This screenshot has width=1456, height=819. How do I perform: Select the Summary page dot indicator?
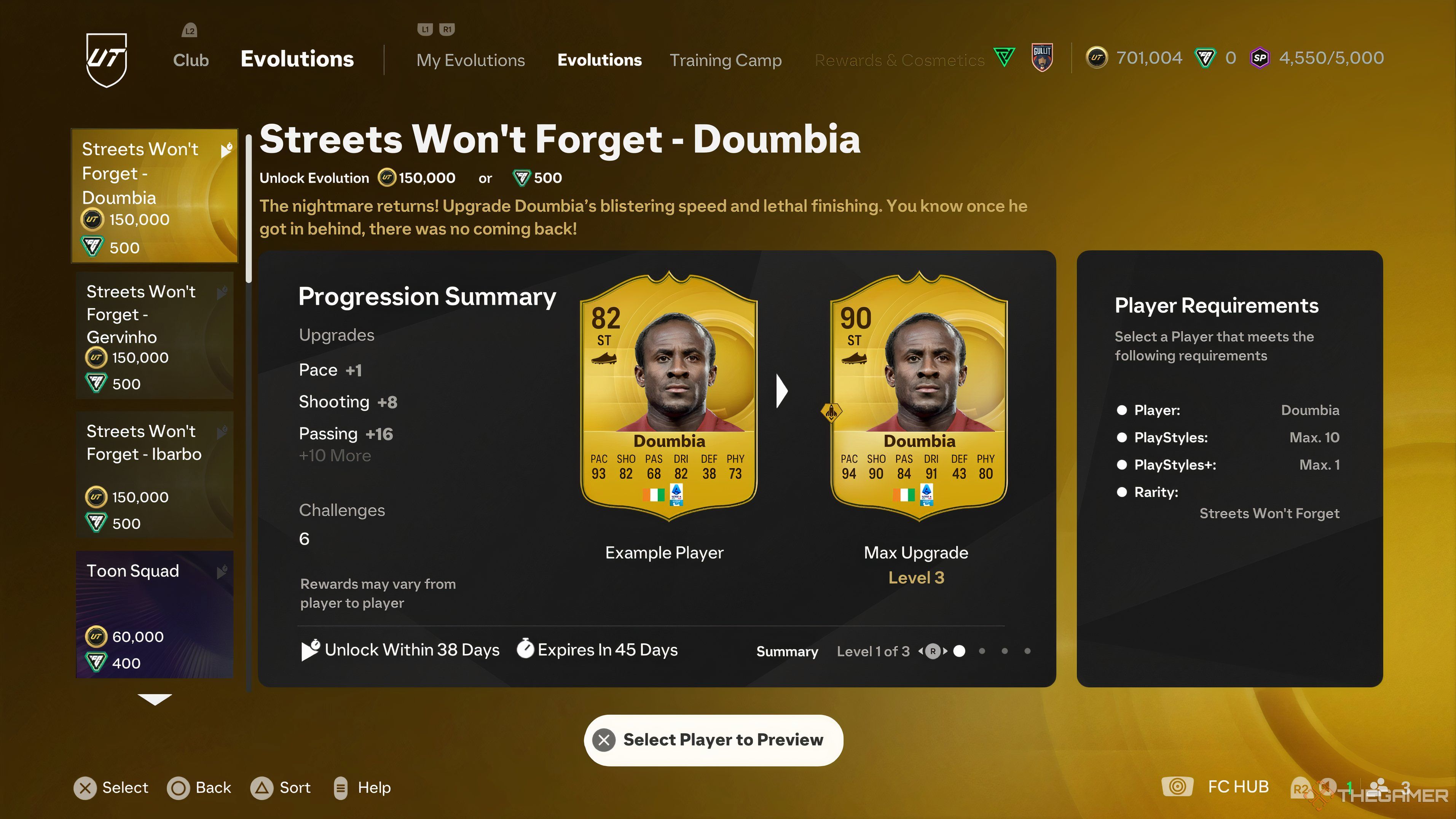tap(959, 651)
